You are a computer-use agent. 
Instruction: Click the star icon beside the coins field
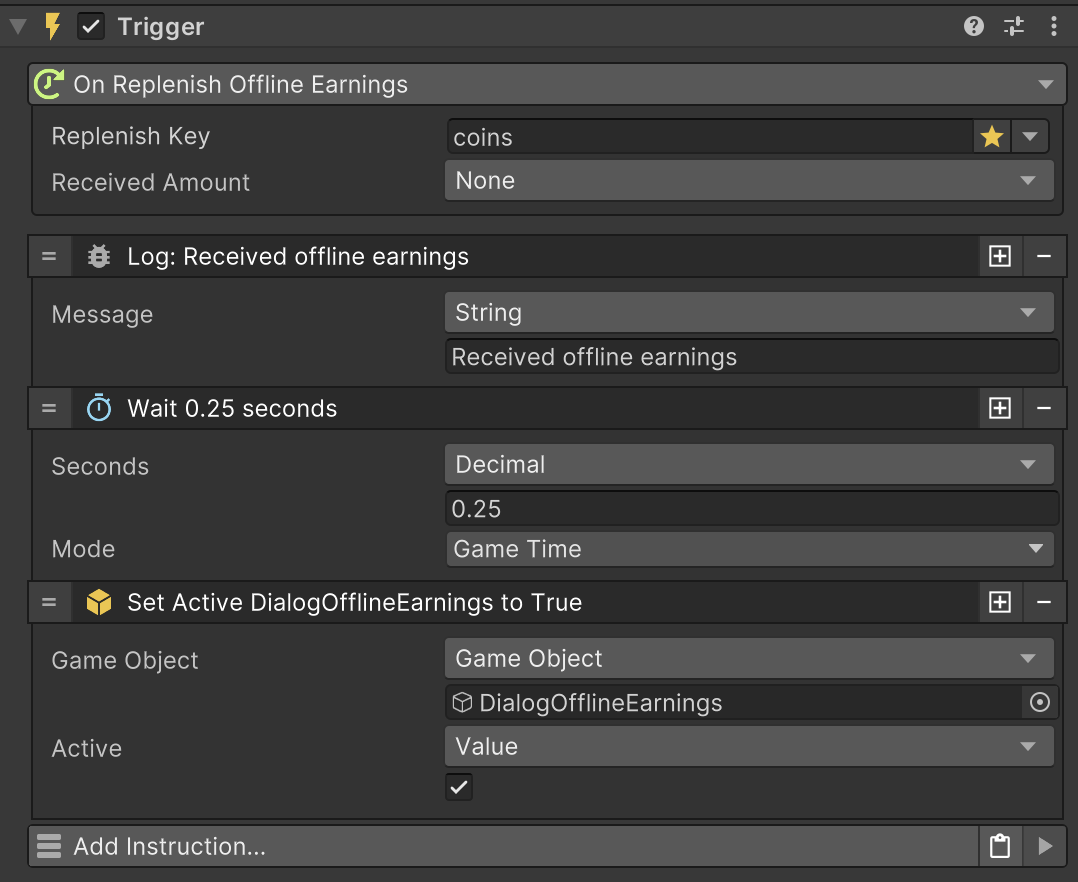(991, 137)
